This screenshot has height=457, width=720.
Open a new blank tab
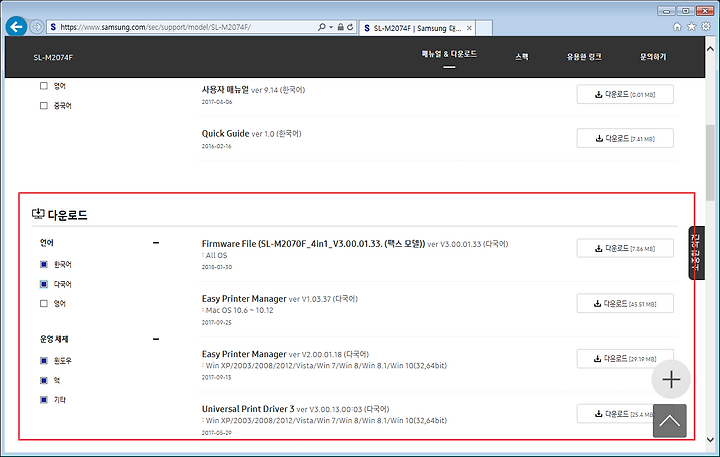pyautogui.click(x=484, y=28)
